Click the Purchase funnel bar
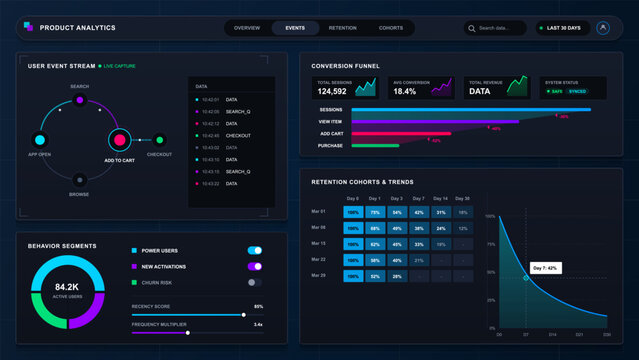 (x=375, y=146)
